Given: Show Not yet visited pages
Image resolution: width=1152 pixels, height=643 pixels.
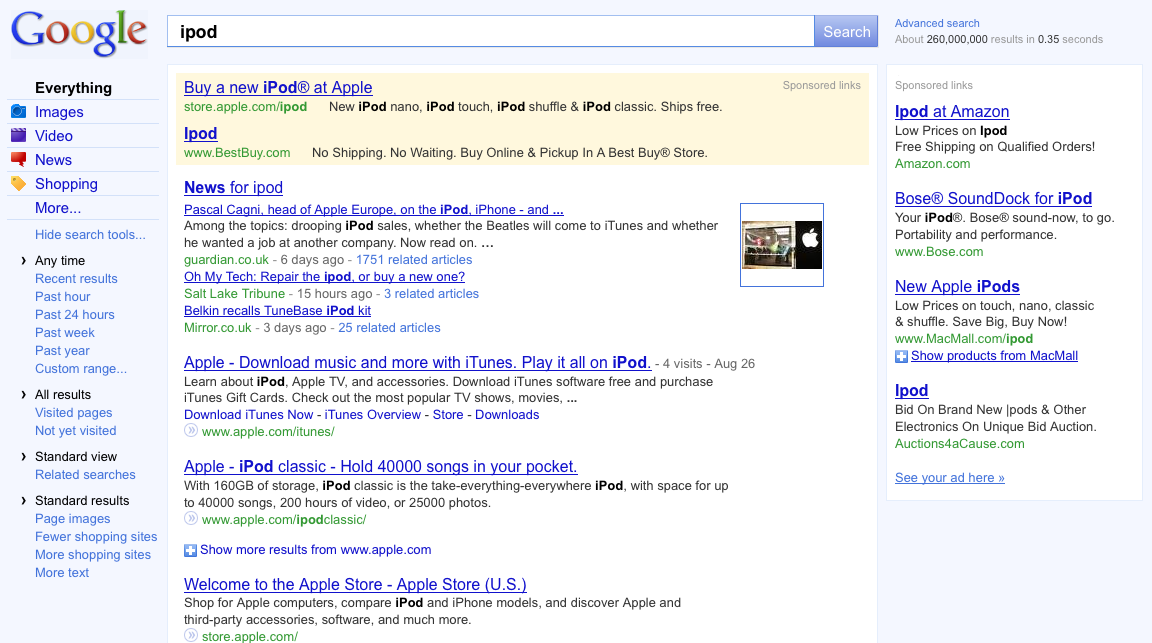Looking at the screenshot, I should (x=76, y=431).
